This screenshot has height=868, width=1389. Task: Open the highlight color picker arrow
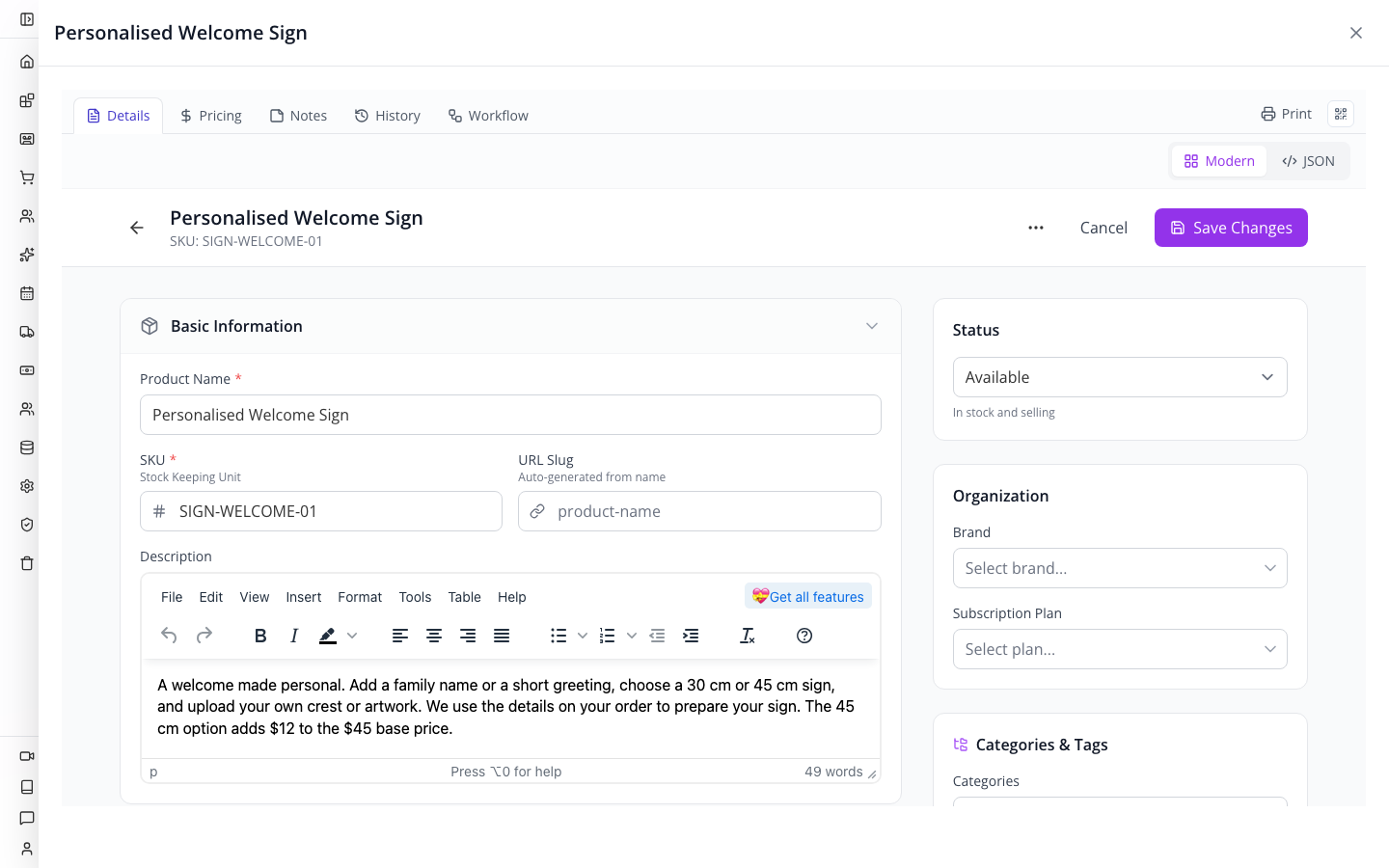tap(352, 636)
